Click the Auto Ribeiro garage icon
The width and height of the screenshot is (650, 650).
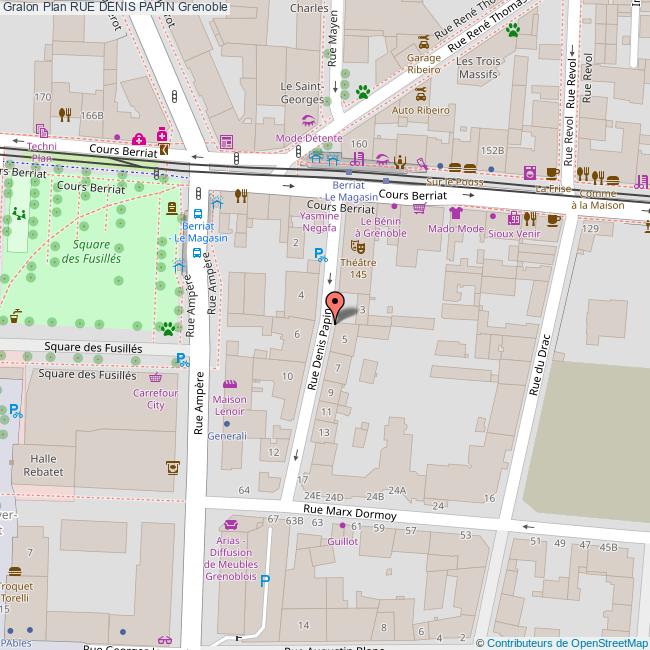[422, 93]
